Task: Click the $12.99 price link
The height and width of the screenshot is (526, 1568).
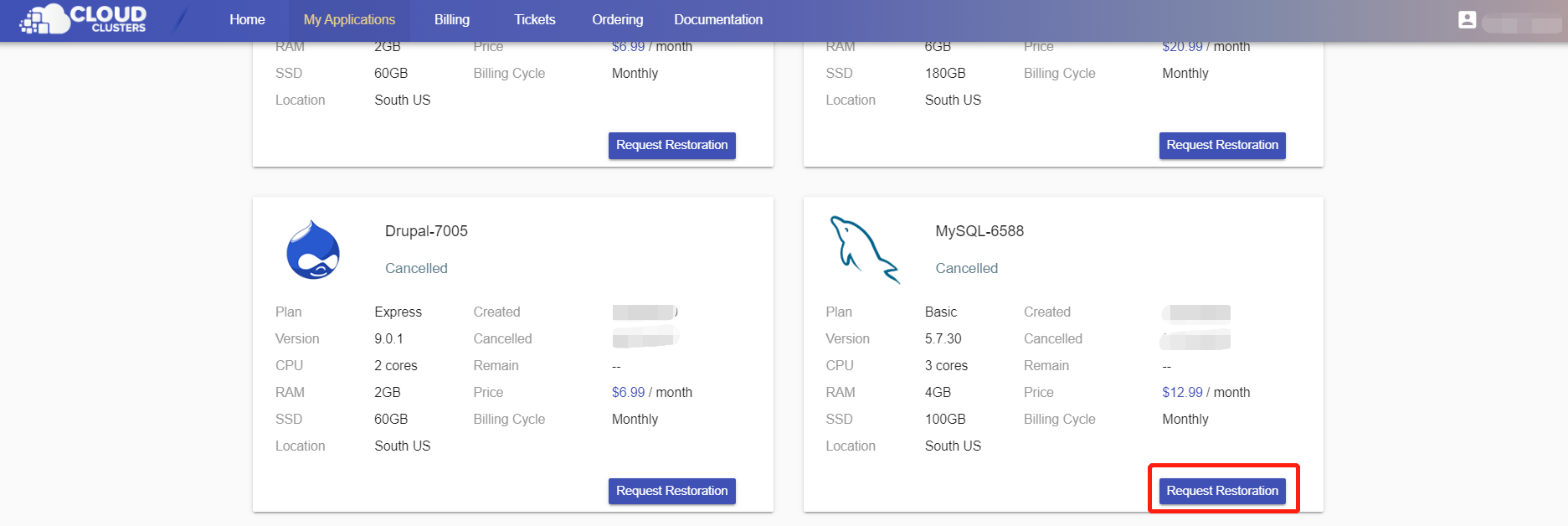Action: (x=1182, y=392)
